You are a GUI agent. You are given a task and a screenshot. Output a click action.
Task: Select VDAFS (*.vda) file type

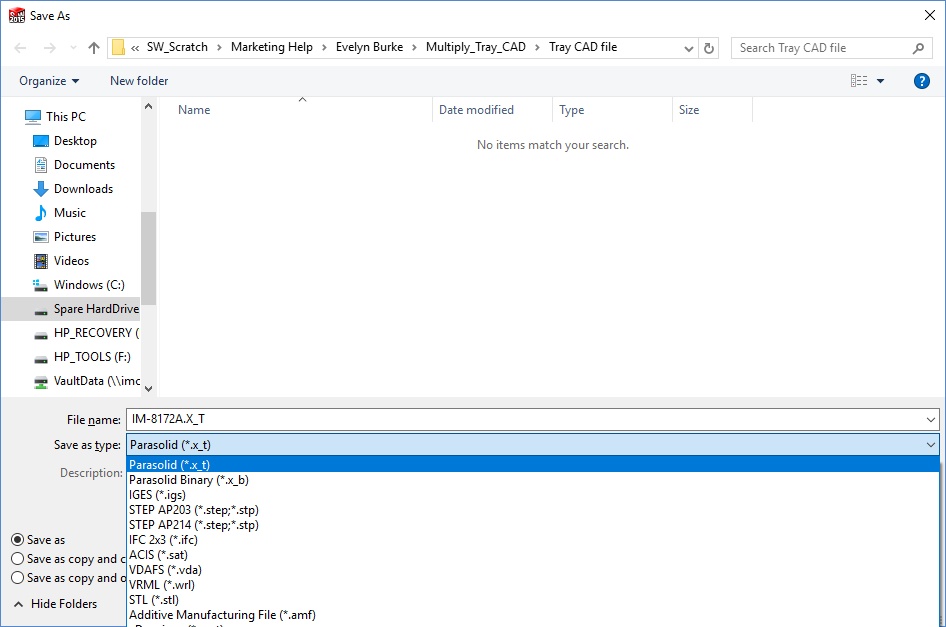point(533,570)
